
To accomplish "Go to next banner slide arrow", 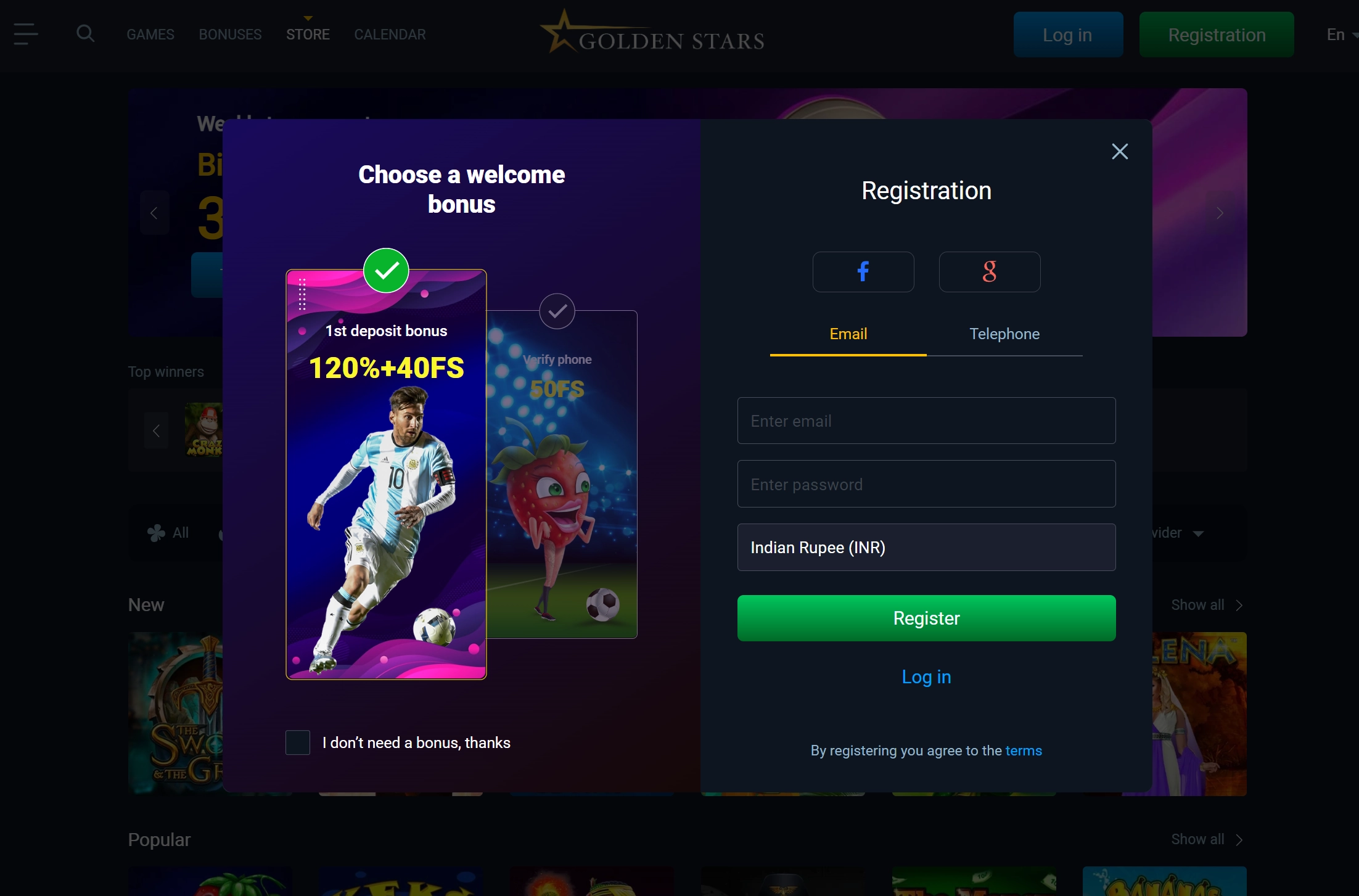I will (x=1220, y=213).
